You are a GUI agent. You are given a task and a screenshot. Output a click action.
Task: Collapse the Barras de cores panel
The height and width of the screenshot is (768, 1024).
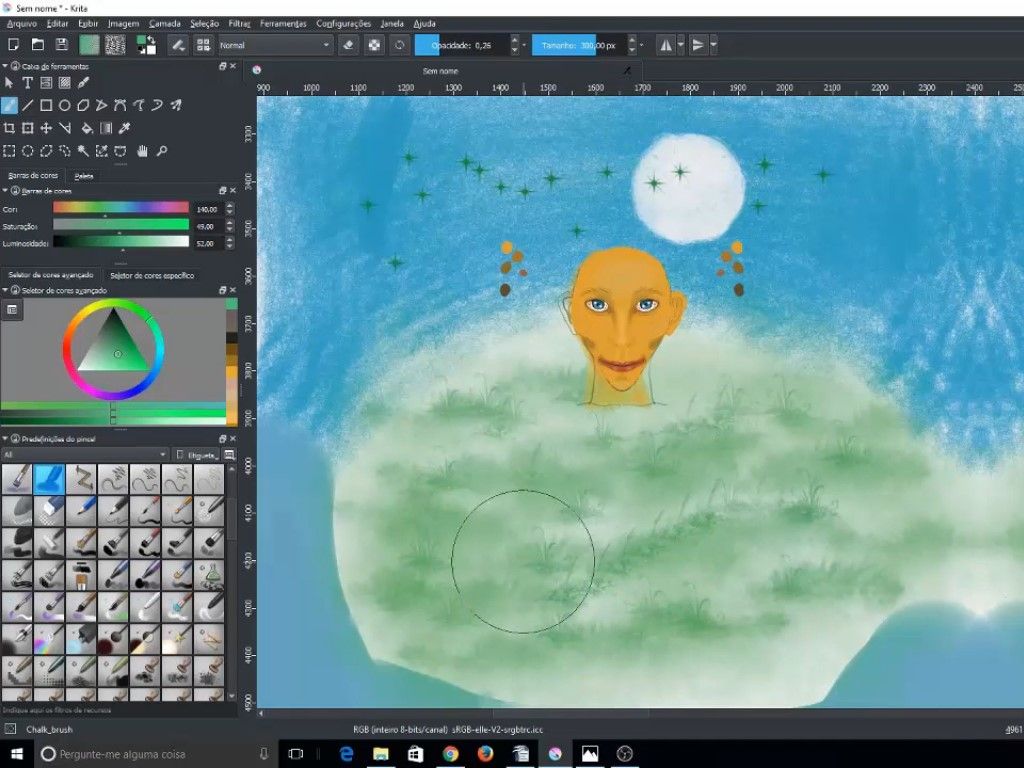click(5, 190)
